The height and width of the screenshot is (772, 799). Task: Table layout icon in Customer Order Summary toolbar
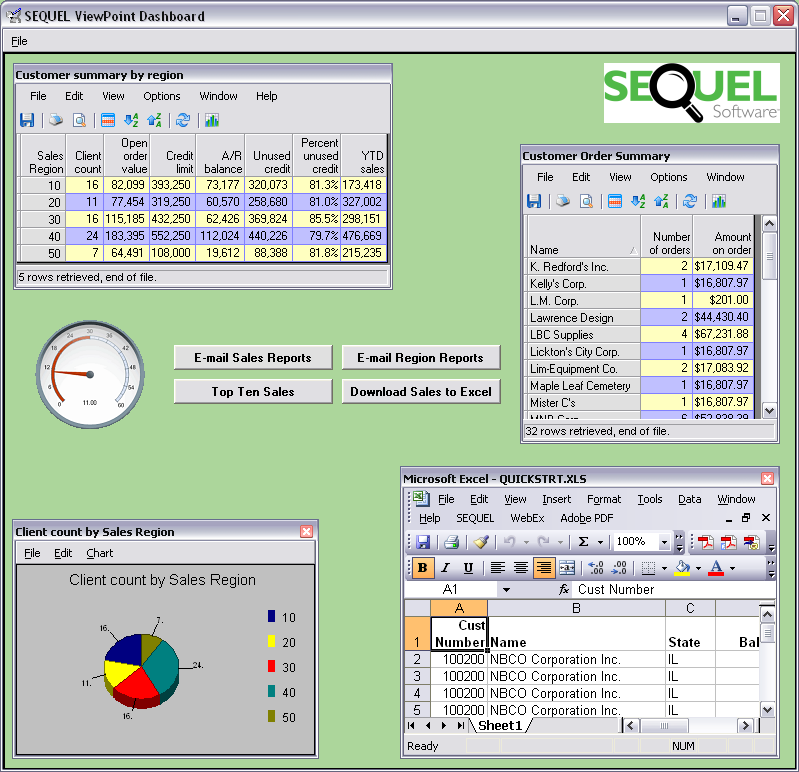(x=615, y=201)
